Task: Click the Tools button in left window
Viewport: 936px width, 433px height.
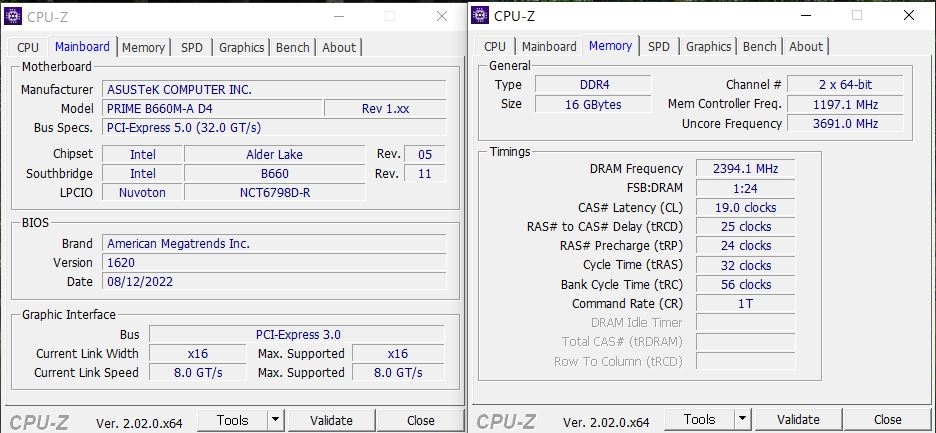Action: [232, 420]
